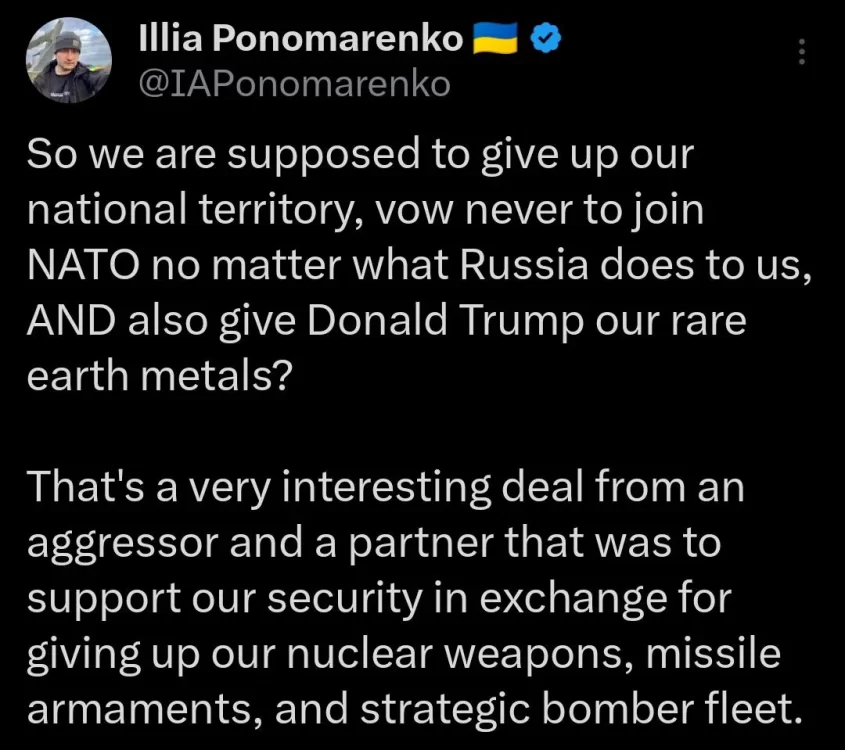Screen dimensions: 845x750
Task: Click the second paragraph of the tweet
Action: click(x=400, y=598)
